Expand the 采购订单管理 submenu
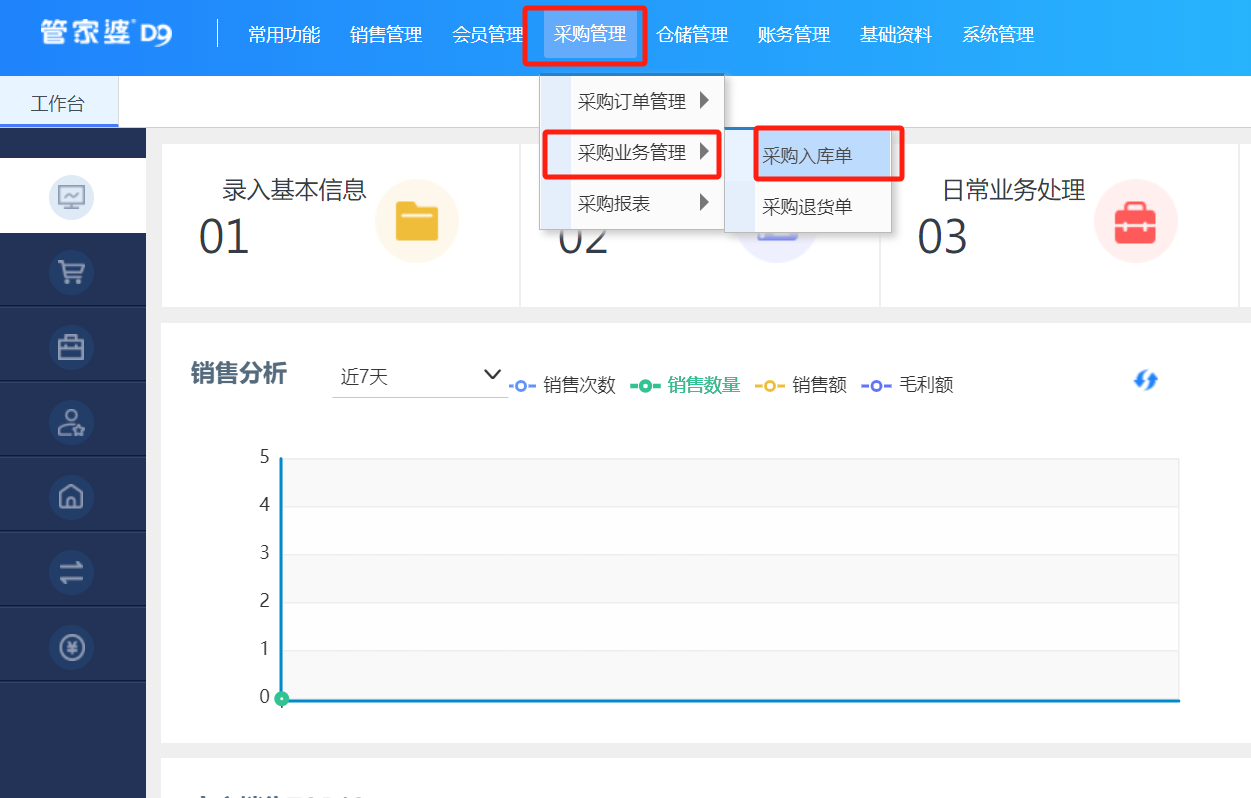This screenshot has height=798, width=1251. pyautogui.click(x=632, y=101)
